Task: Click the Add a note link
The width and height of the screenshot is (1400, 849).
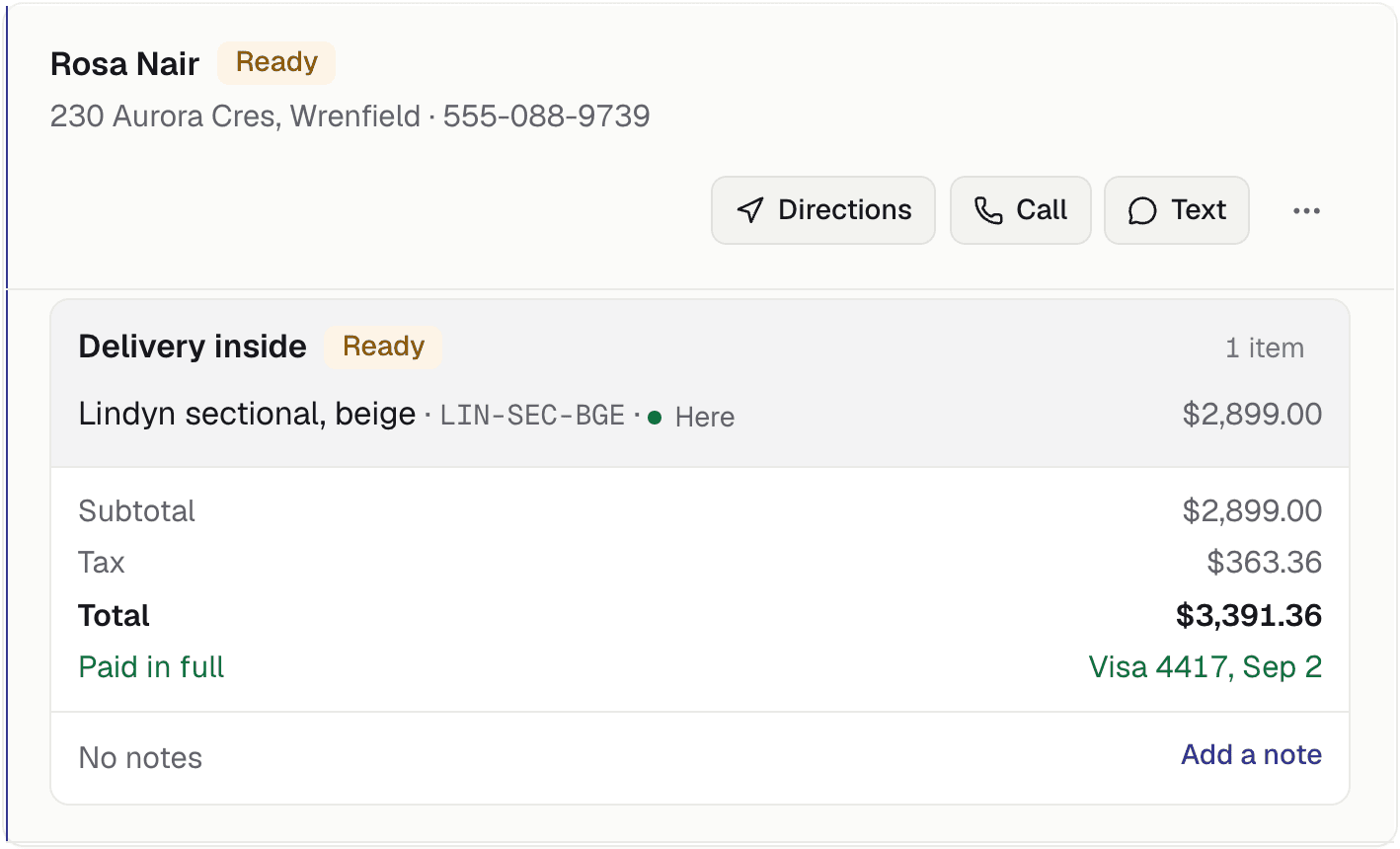Action: [1251, 755]
